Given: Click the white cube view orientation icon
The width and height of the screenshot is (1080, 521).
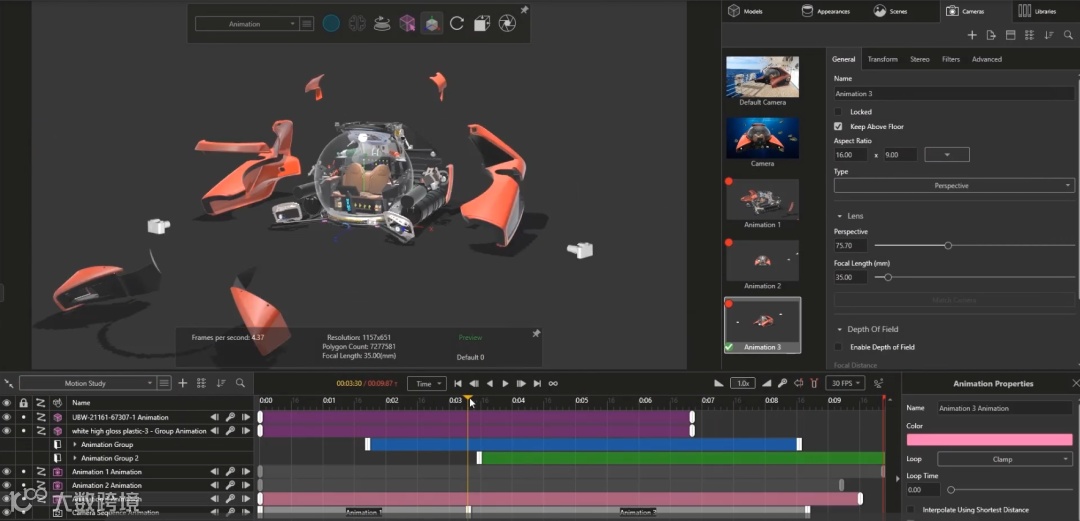Looking at the screenshot, I should coord(481,24).
